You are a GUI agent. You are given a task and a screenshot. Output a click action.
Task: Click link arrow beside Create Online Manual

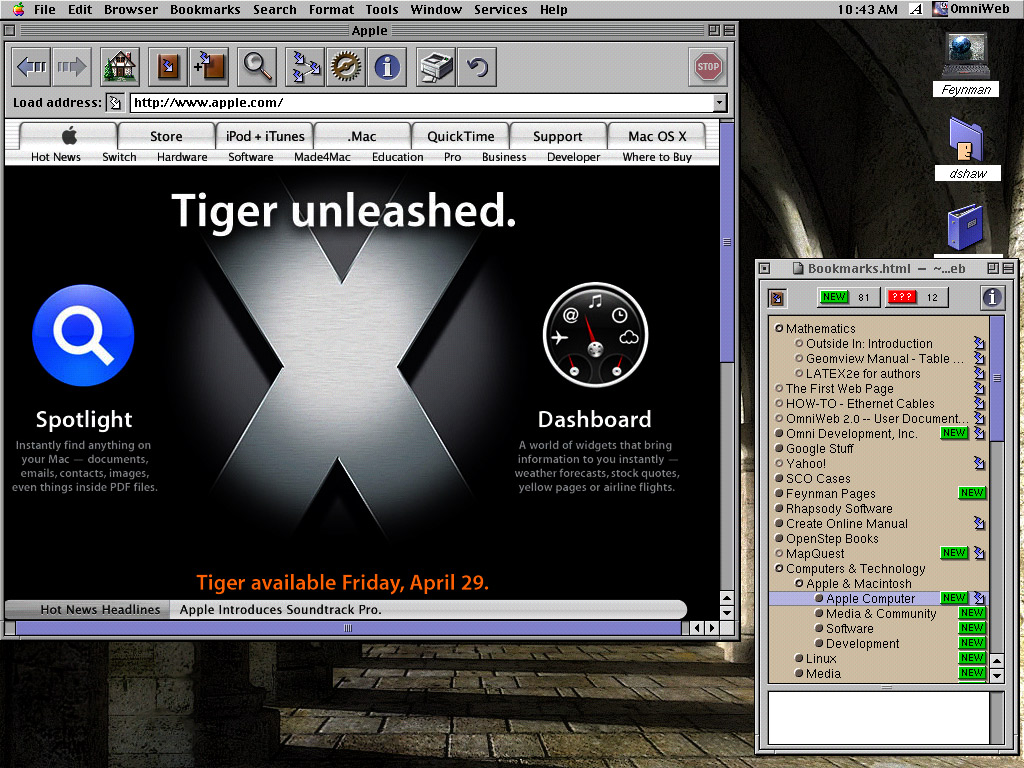click(979, 523)
